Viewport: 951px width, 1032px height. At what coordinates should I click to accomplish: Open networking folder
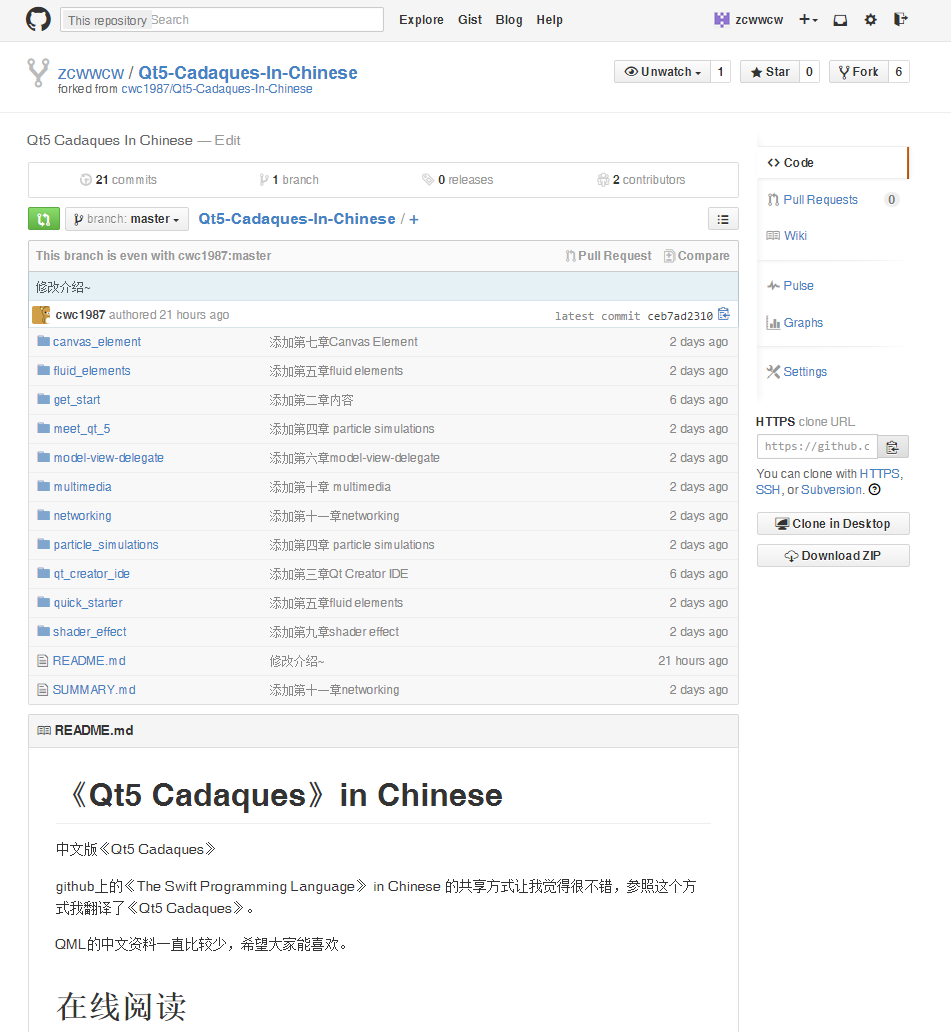pos(82,515)
